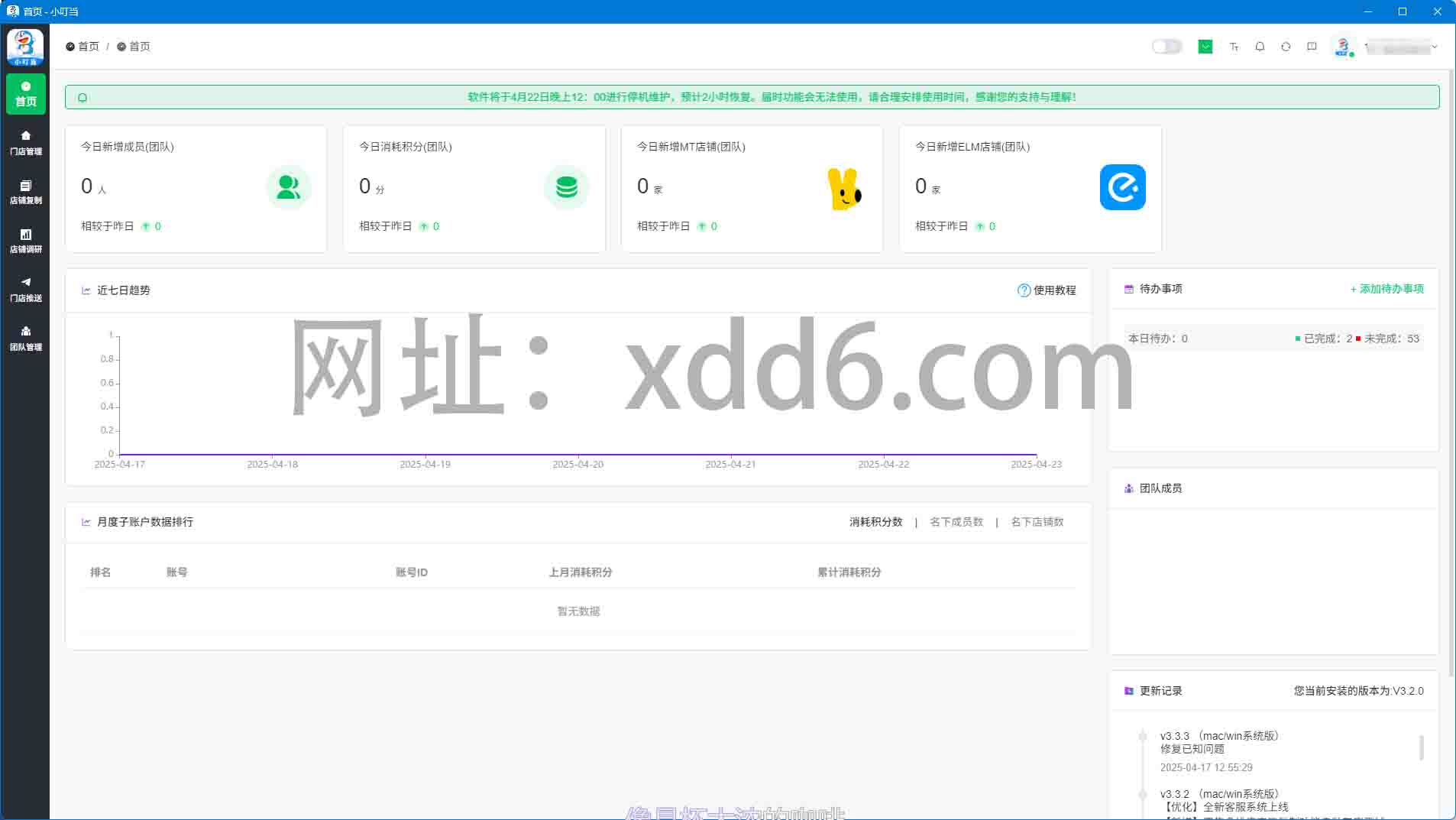Click the notification bell icon
Viewport: 1456px width, 820px height.
[x=1260, y=47]
